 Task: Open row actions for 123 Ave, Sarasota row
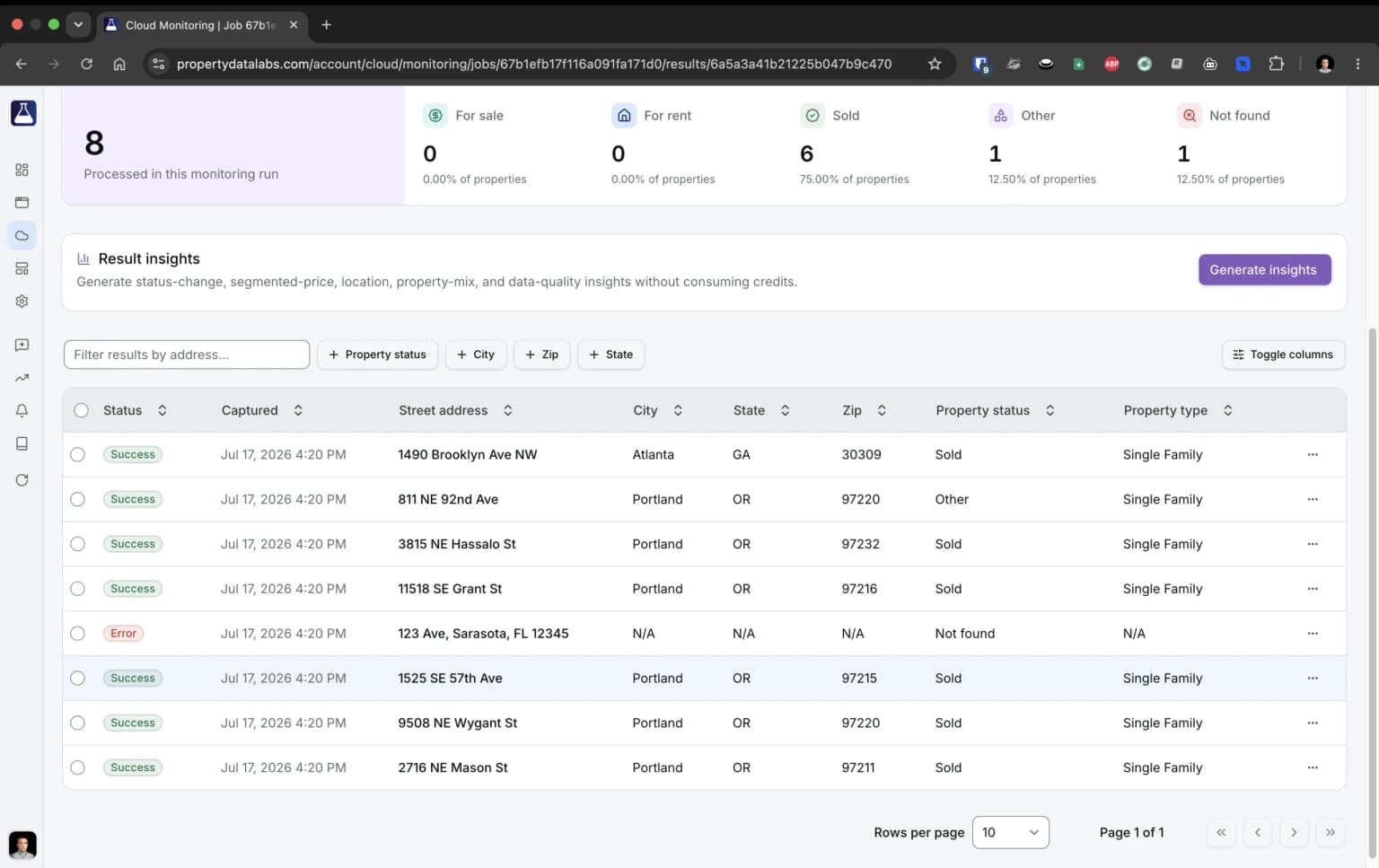[1313, 633]
